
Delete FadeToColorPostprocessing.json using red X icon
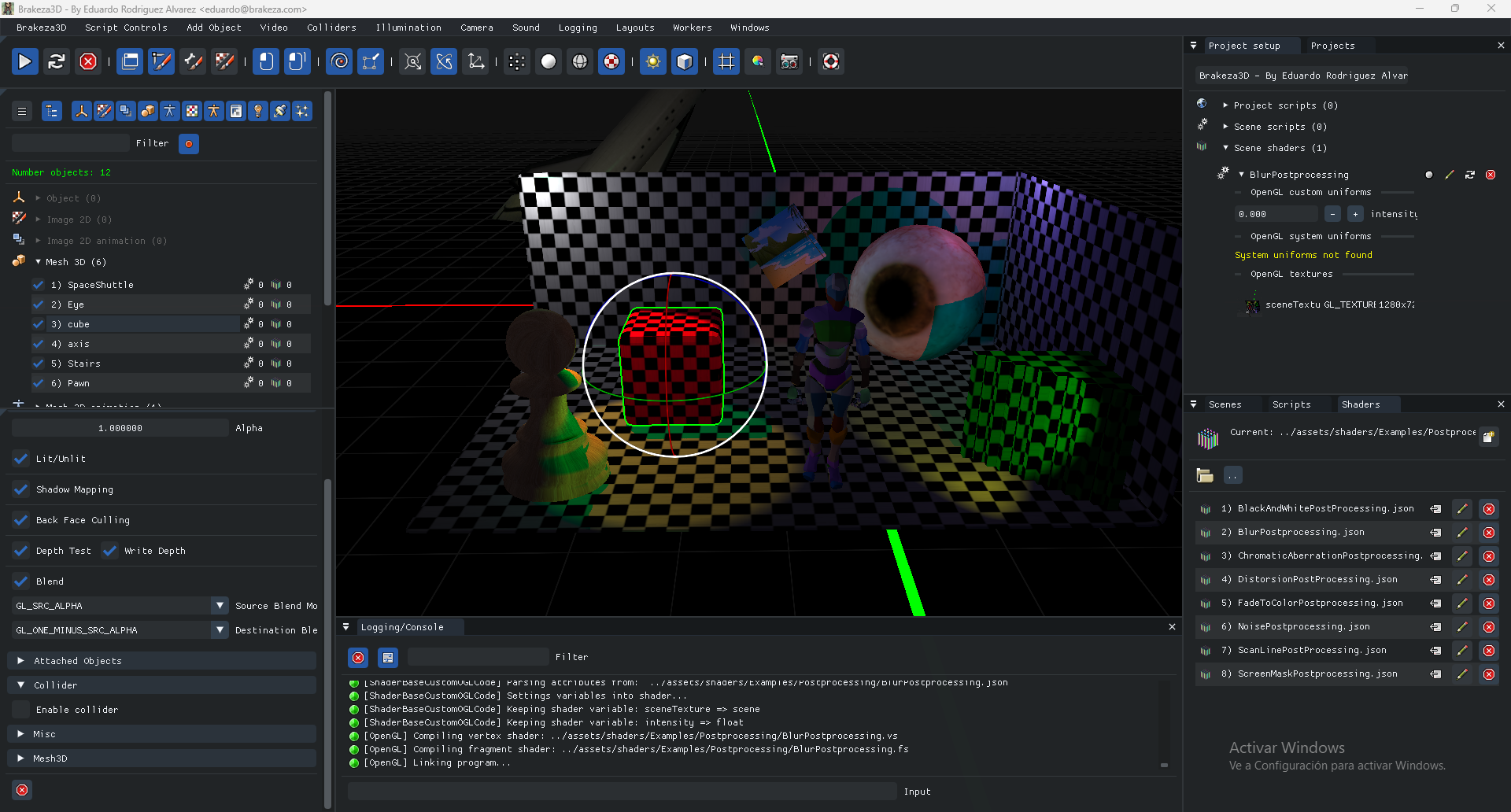(1488, 603)
